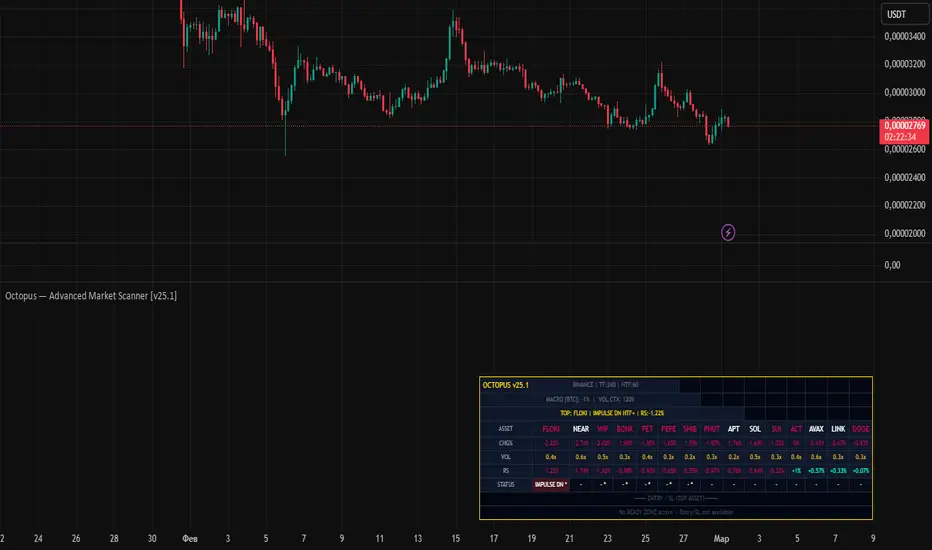Click the 0.5x volume cell under WIF
The height and width of the screenshot is (550, 932).
coord(603,457)
